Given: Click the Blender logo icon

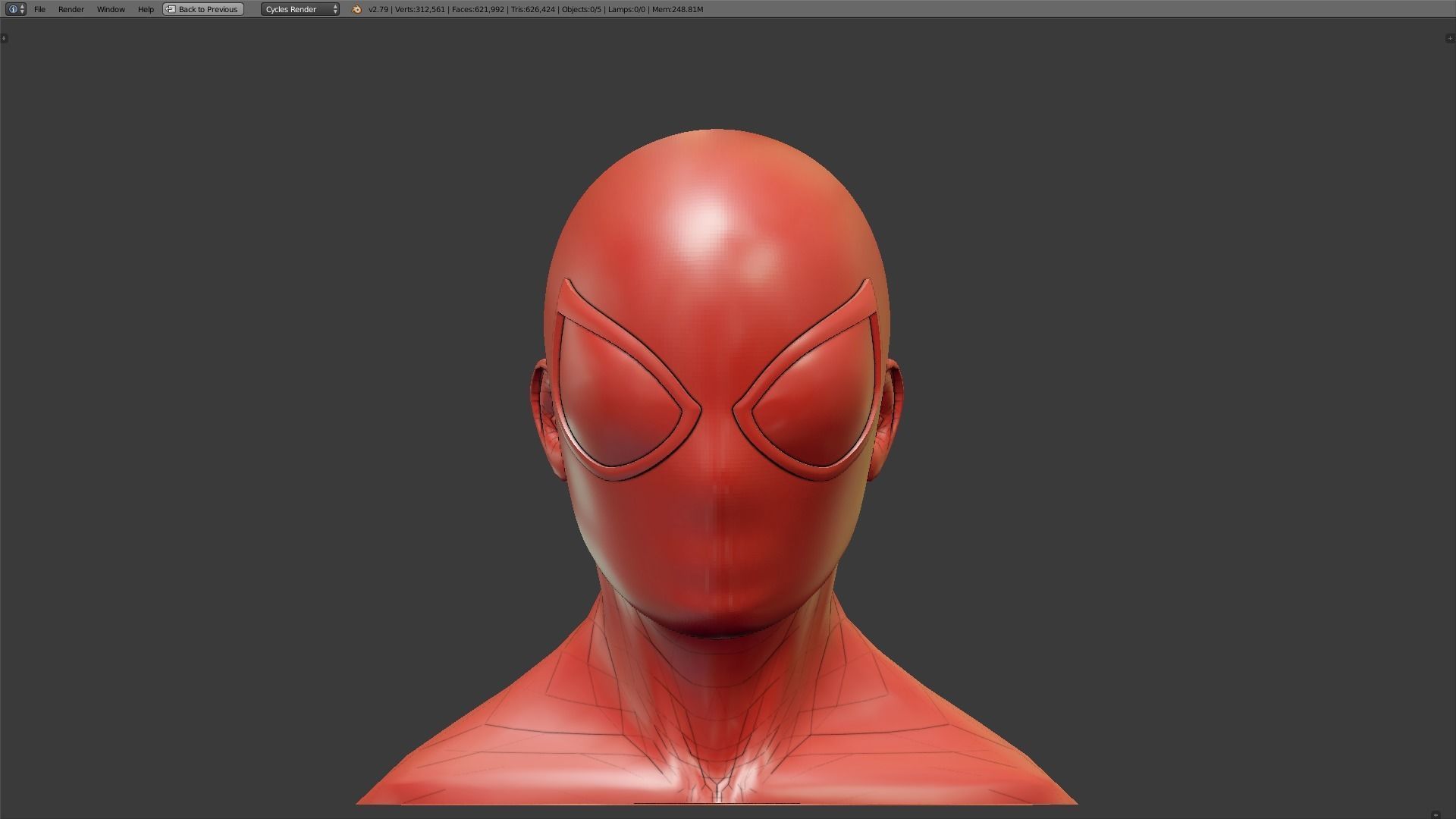Looking at the screenshot, I should [x=356, y=9].
